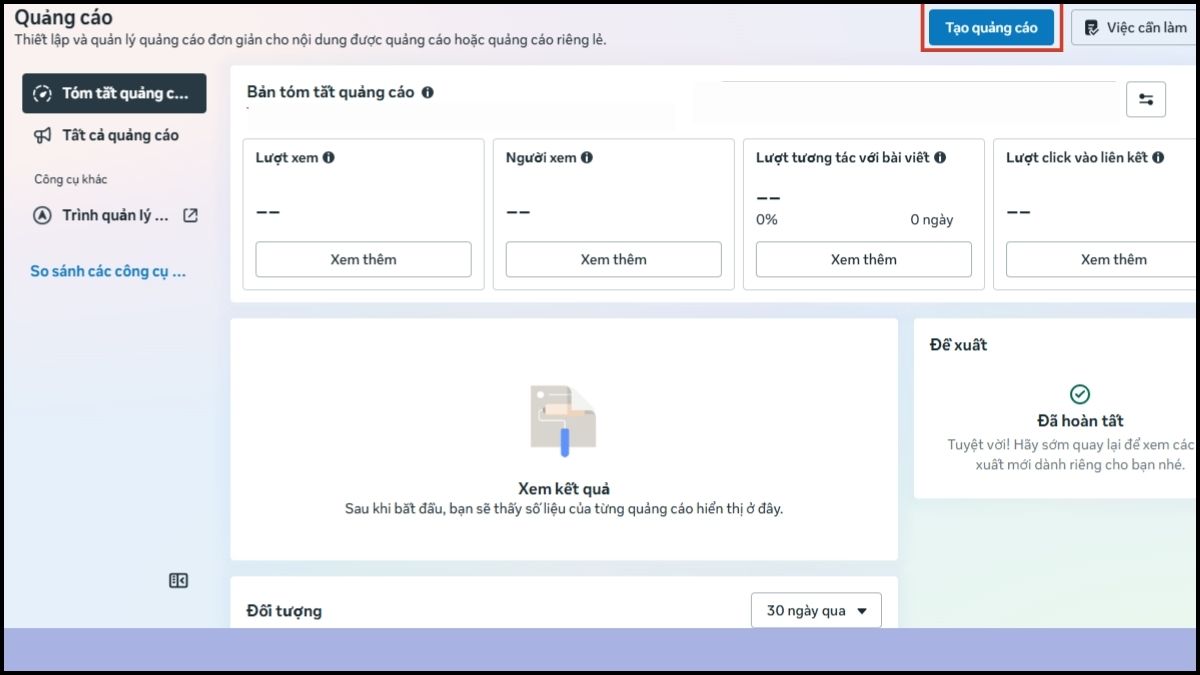Click the Đã hoàn tất text

[1080, 421]
